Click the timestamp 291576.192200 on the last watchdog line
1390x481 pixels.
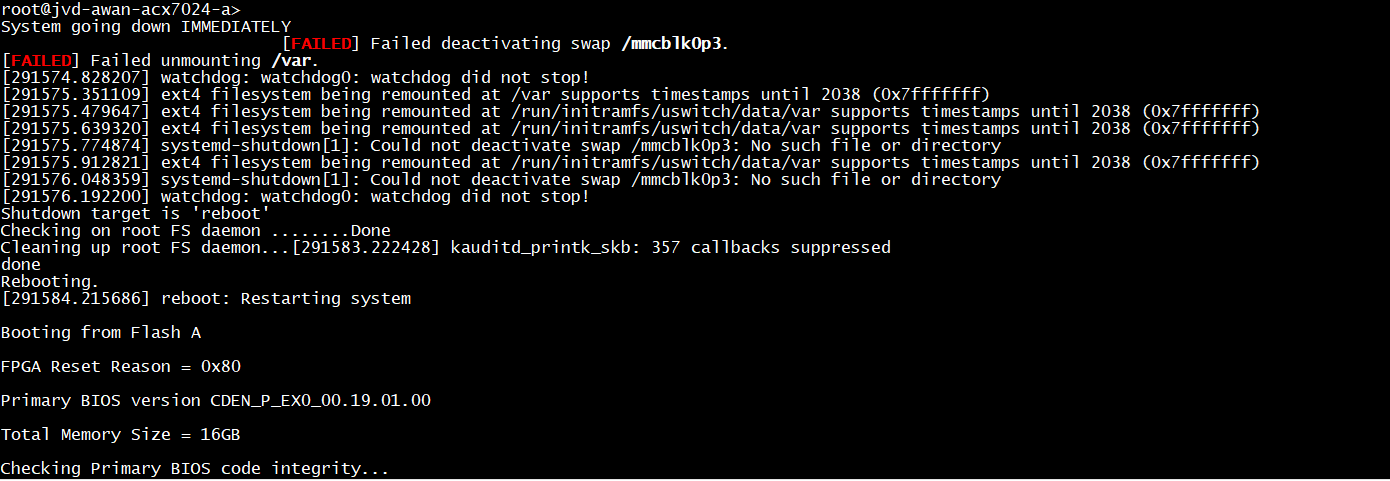point(76,196)
